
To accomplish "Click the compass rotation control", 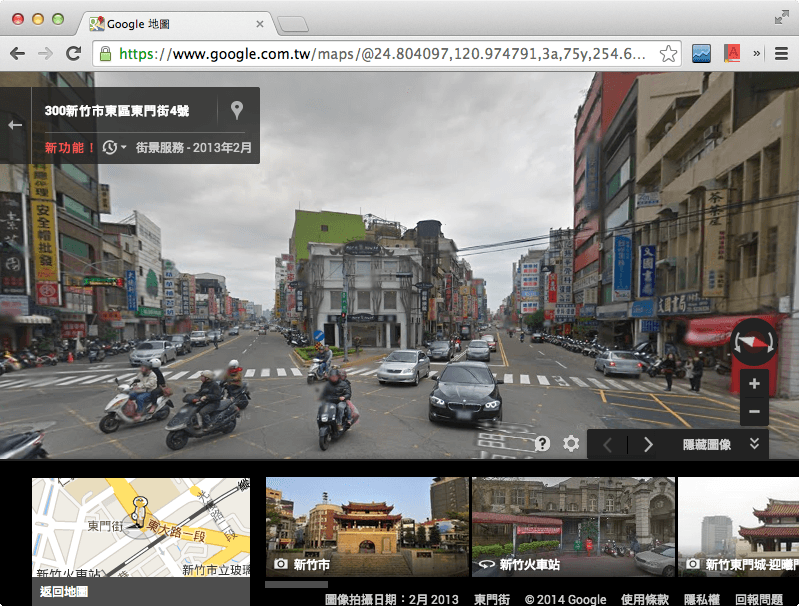I will tap(753, 342).
